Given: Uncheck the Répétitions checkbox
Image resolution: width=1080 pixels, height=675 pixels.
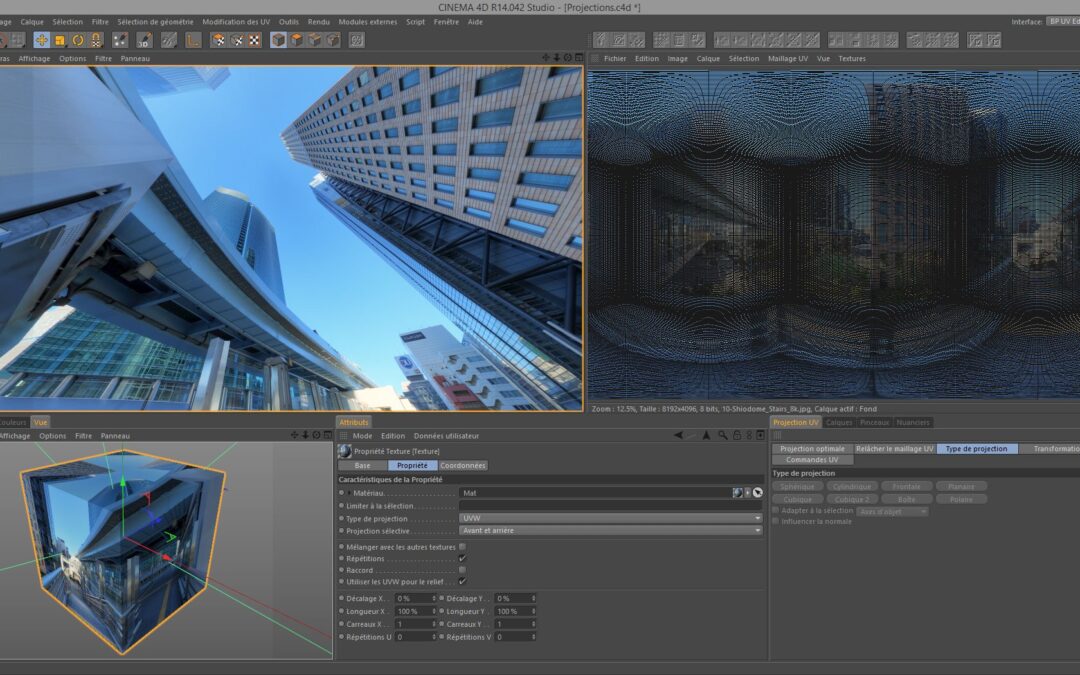Looking at the screenshot, I should [x=462, y=559].
